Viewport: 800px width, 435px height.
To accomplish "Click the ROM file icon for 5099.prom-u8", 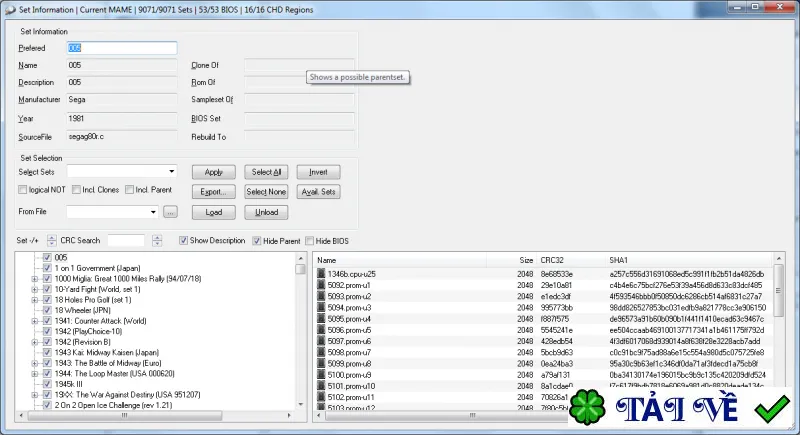I will tap(321, 363).
